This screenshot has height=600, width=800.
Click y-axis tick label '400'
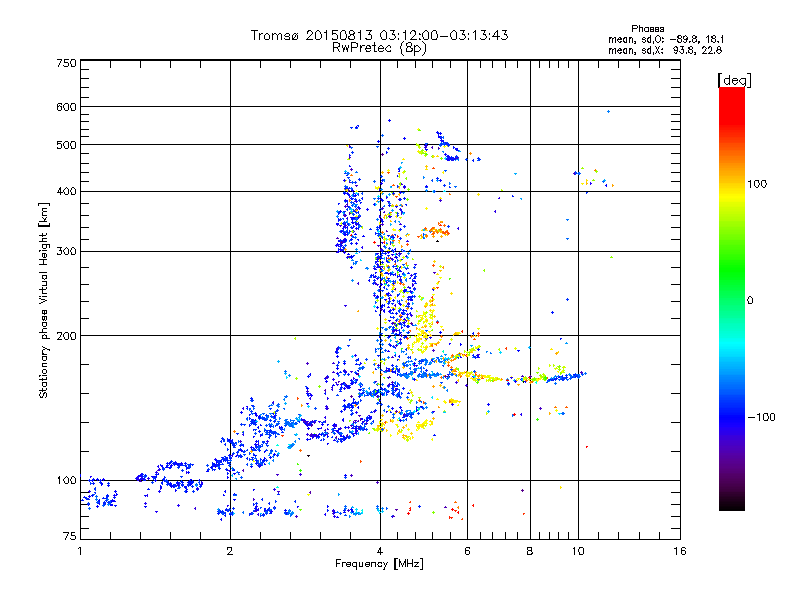tap(67, 191)
